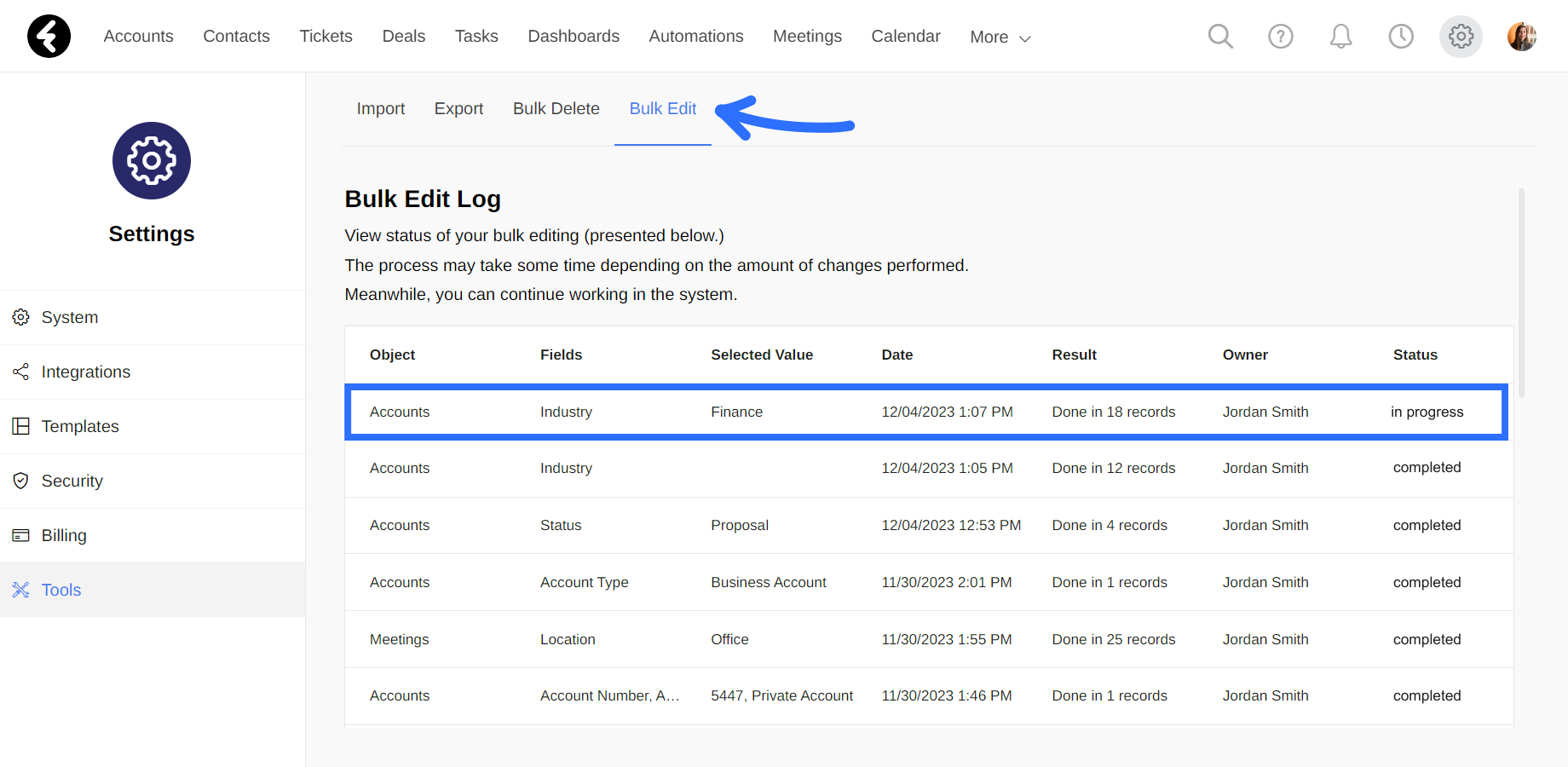This screenshot has height=767, width=1568.
Task: Click the Templates layout icon
Action: pos(21,426)
